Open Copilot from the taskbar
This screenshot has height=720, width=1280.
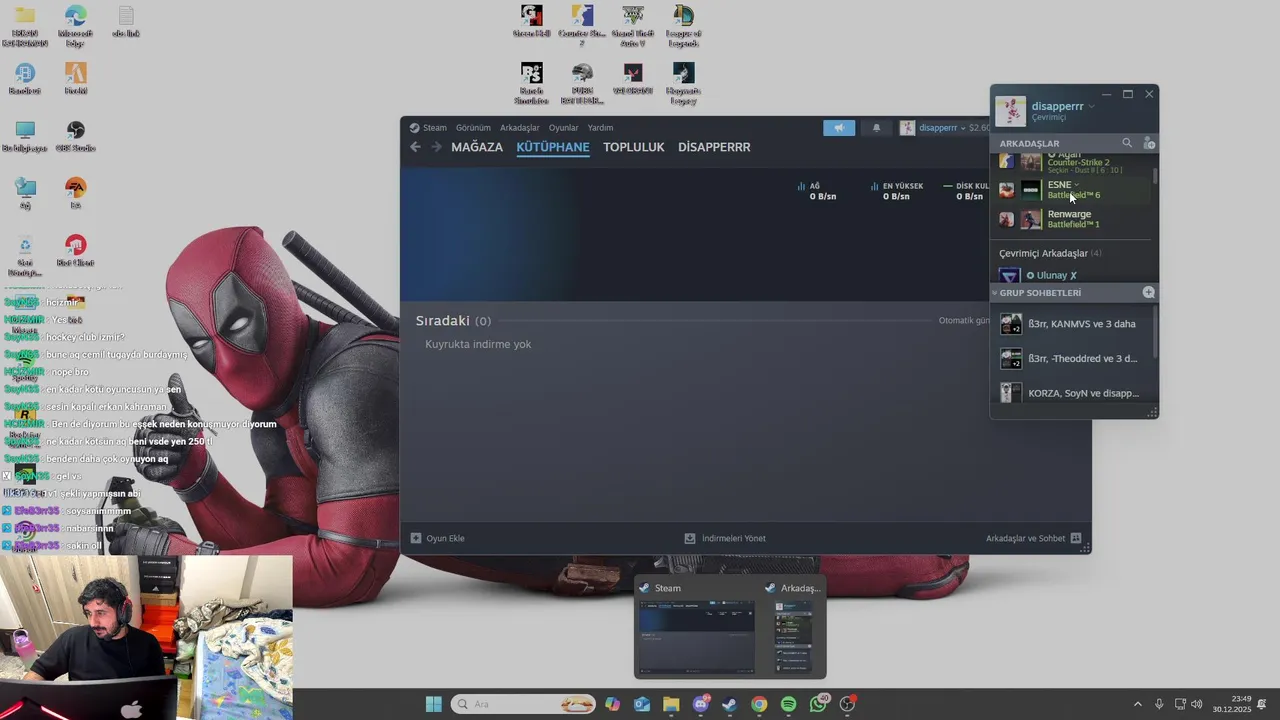(613, 704)
